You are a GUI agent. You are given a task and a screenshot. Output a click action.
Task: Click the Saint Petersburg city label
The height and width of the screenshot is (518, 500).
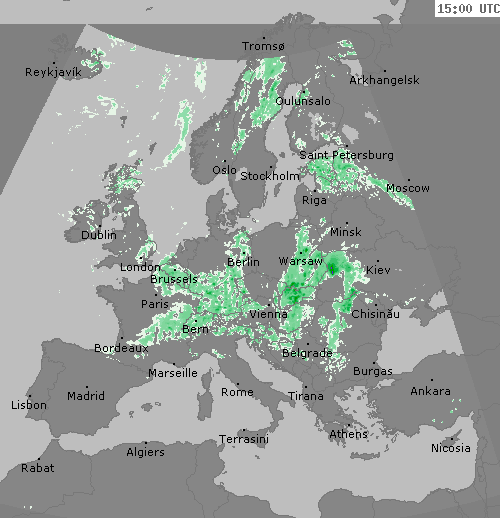click(x=346, y=155)
